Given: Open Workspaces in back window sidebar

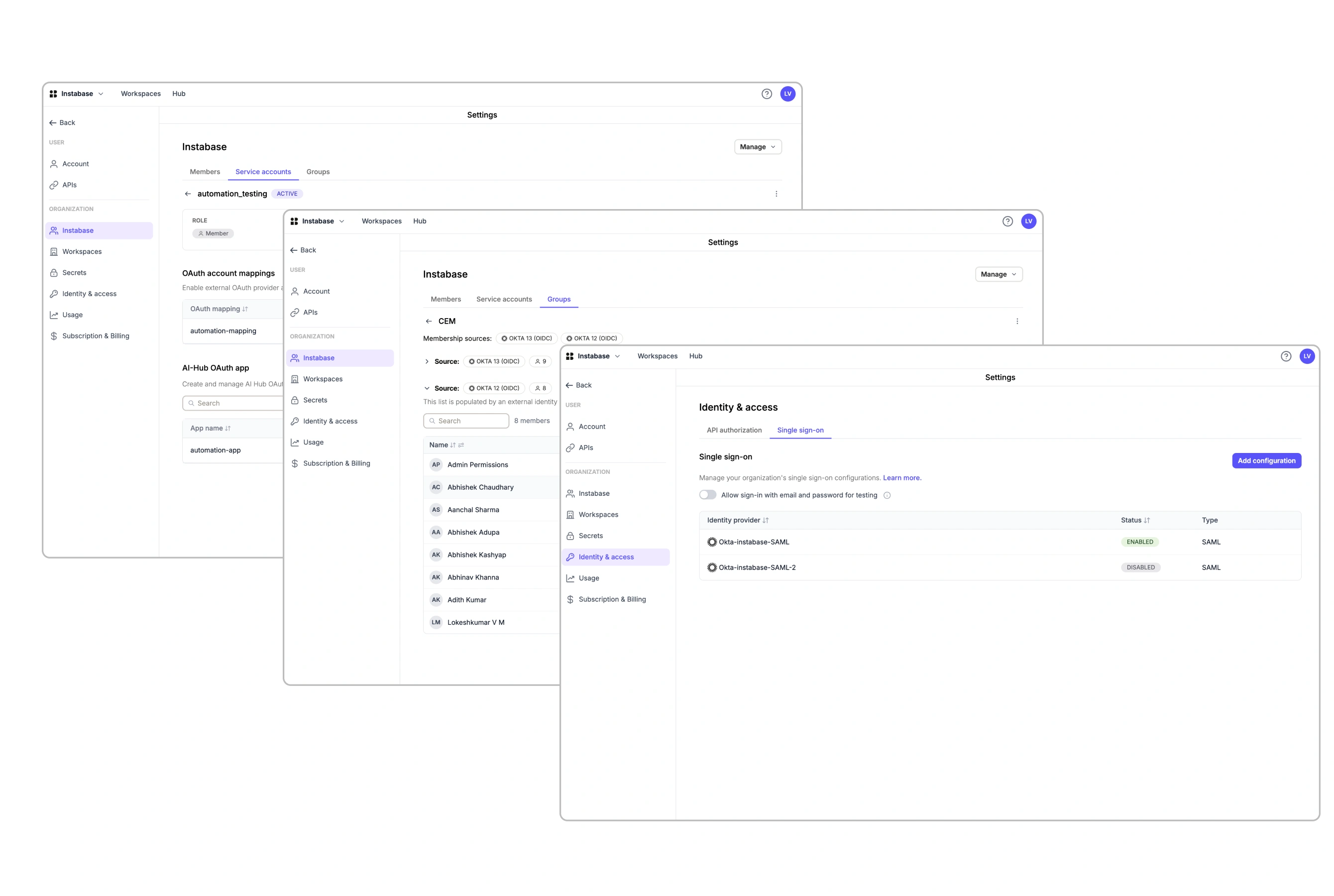Looking at the screenshot, I should [x=99, y=251].
